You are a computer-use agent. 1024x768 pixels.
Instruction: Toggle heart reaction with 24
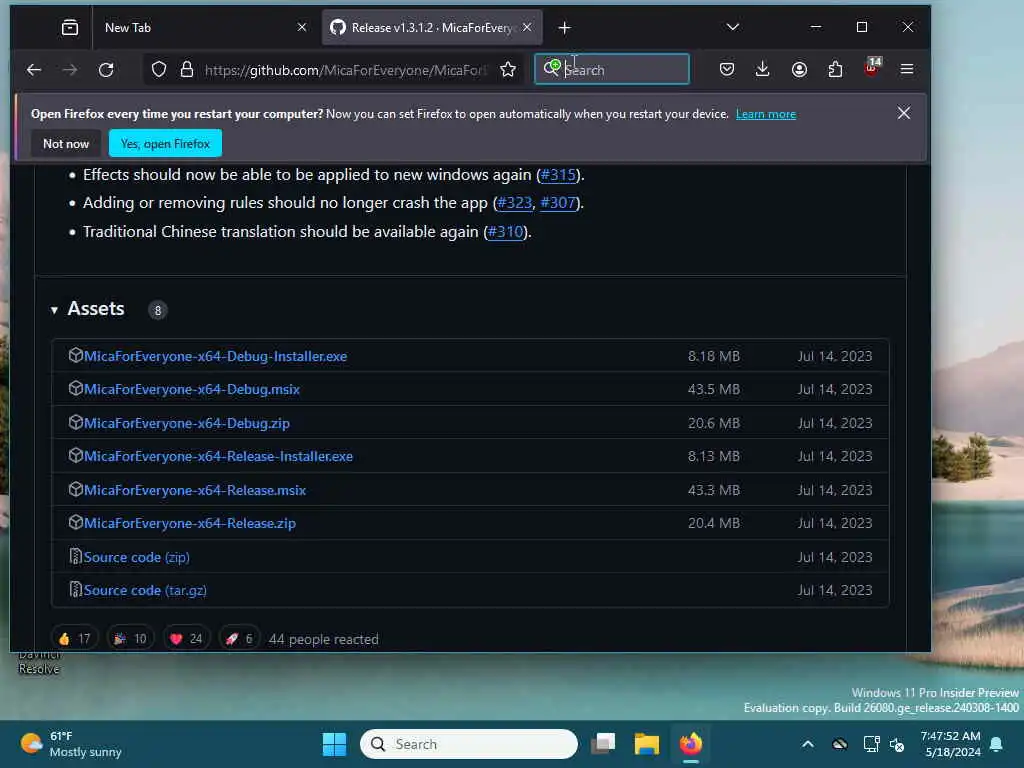pos(187,639)
